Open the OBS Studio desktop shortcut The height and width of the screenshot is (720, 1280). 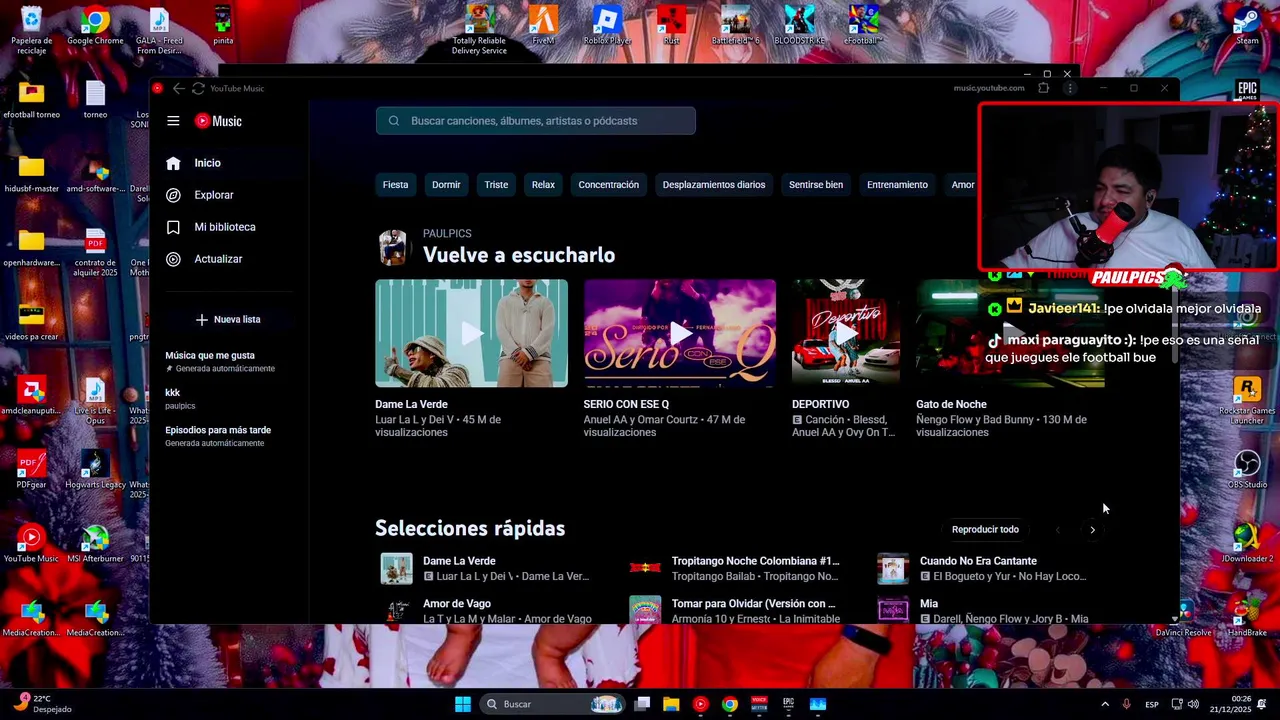coord(1247,471)
